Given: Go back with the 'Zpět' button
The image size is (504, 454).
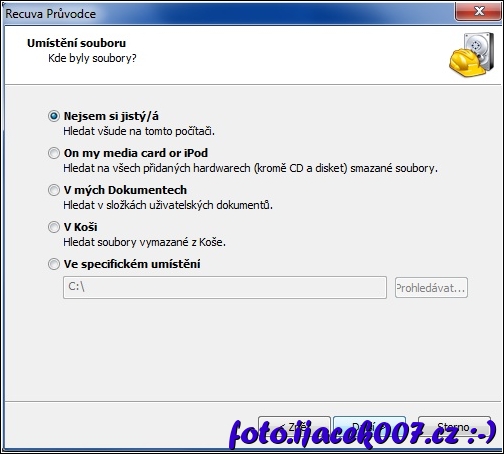Looking at the screenshot, I should 294,427.
